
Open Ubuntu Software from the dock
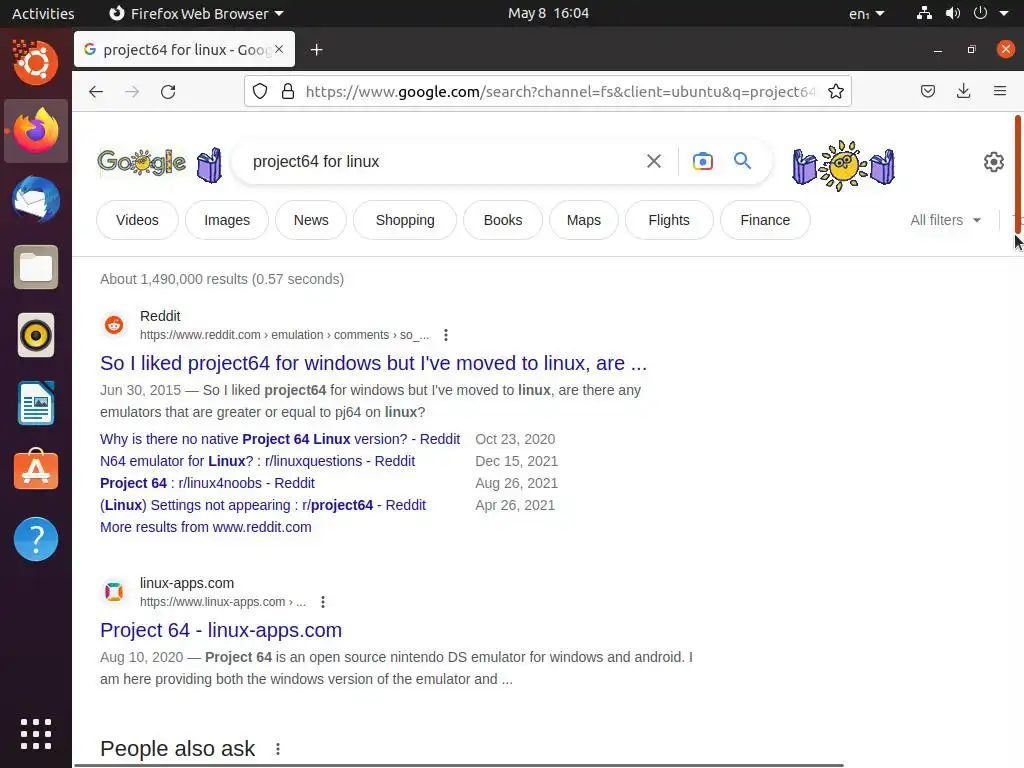(36, 470)
